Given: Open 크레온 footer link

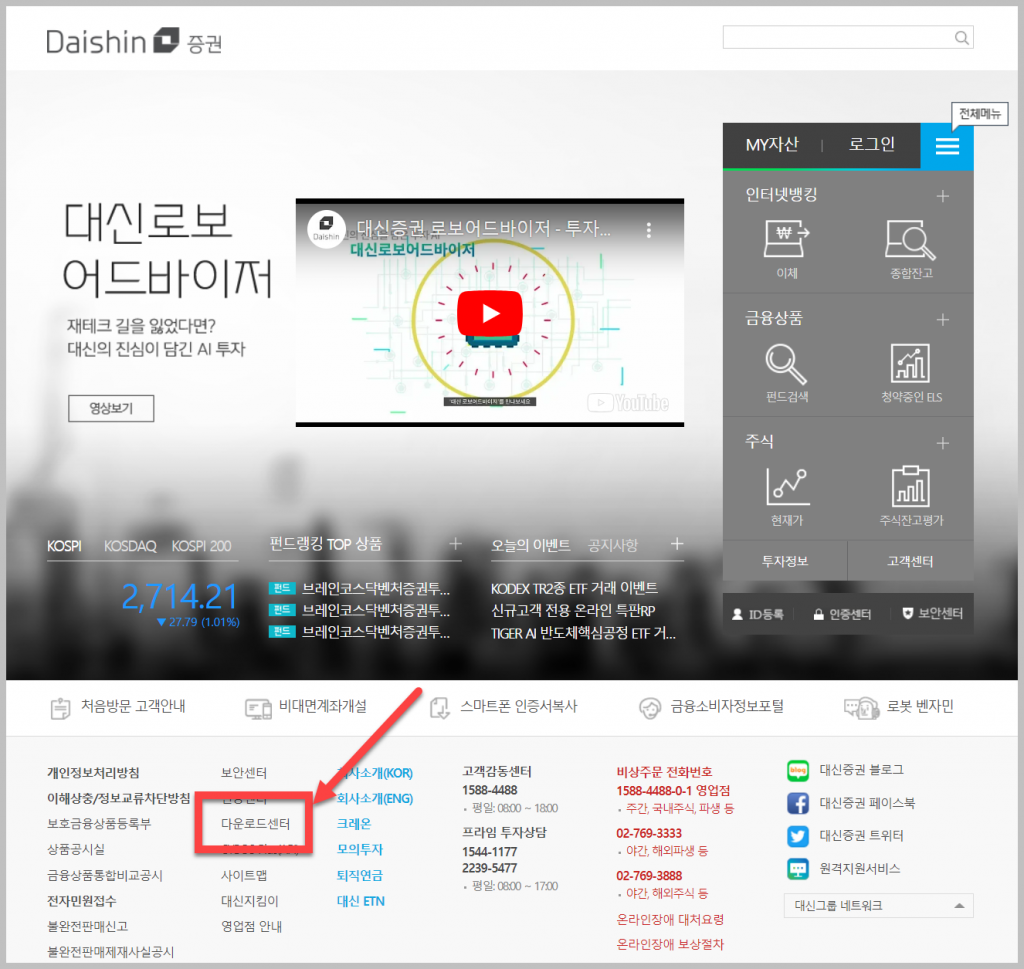Looking at the screenshot, I should (x=354, y=824).
